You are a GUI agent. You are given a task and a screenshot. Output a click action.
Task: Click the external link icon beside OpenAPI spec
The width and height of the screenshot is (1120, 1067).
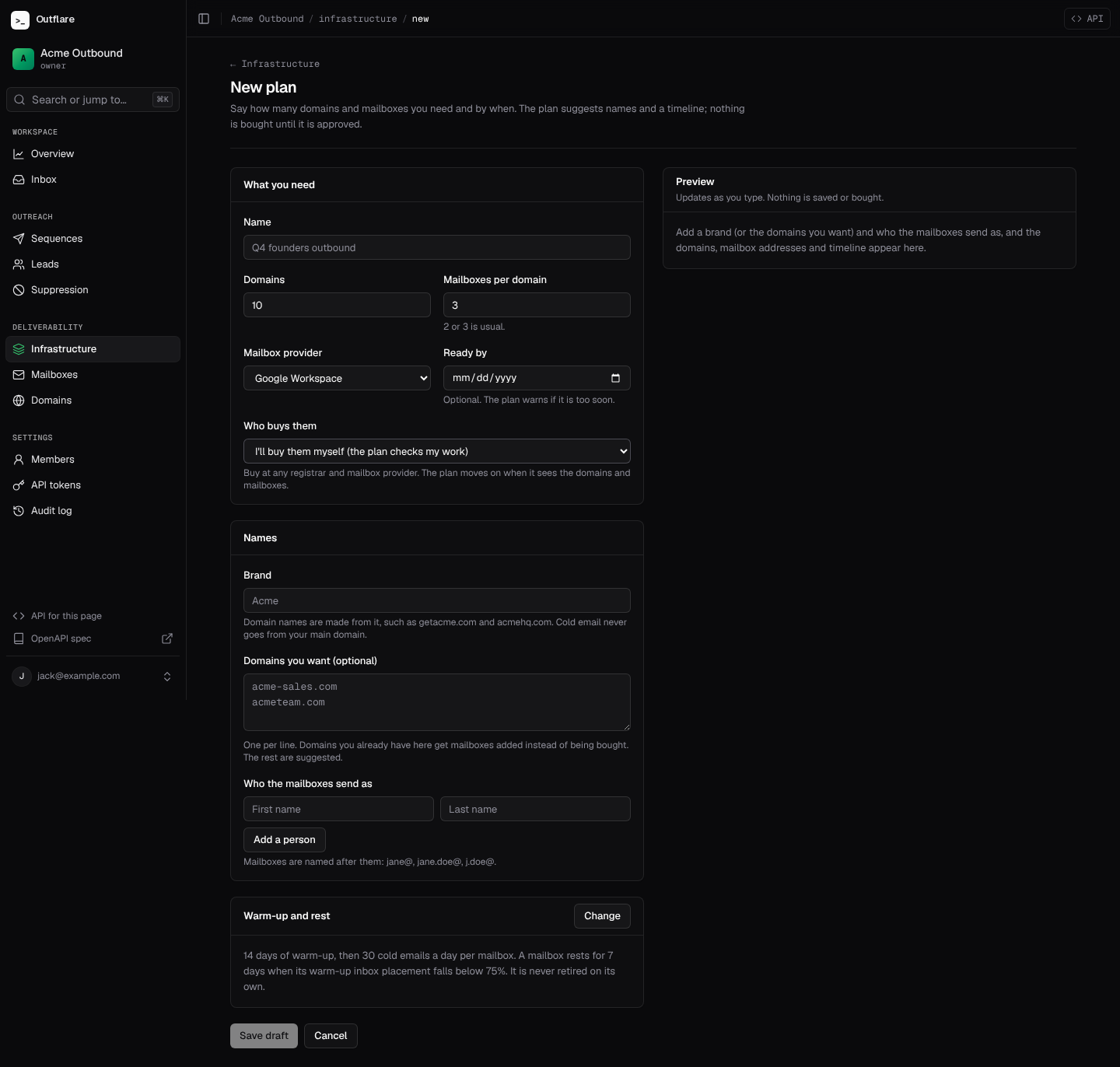point(167,638)
